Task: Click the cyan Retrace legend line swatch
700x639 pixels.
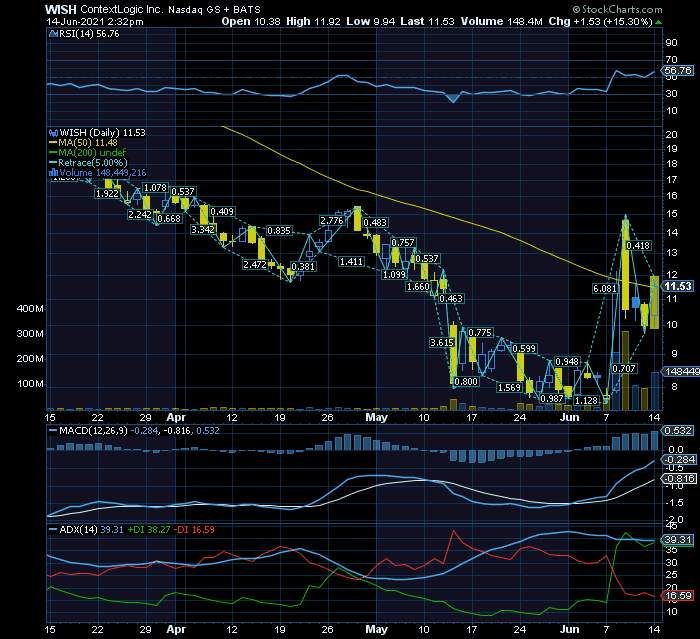Action: (53, 163)
